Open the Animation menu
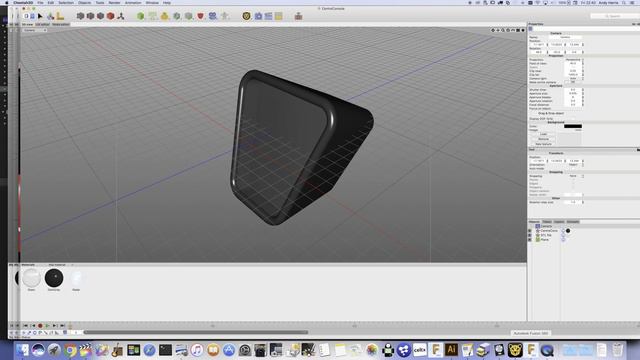The width and height of the screenshot is (640, 360). coord(133,2)
